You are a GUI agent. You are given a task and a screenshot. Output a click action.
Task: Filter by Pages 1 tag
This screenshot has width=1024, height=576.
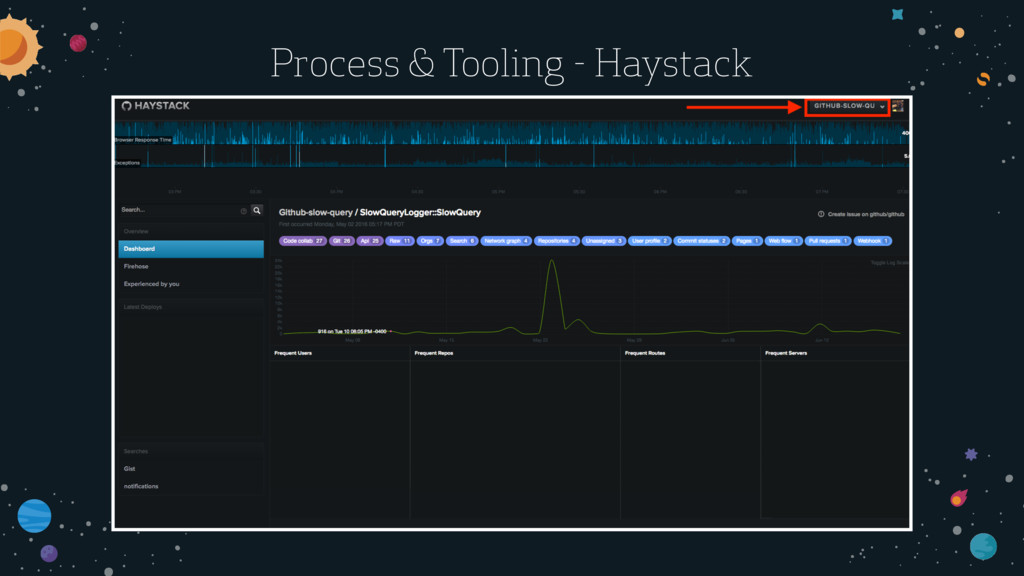[747, 241]
